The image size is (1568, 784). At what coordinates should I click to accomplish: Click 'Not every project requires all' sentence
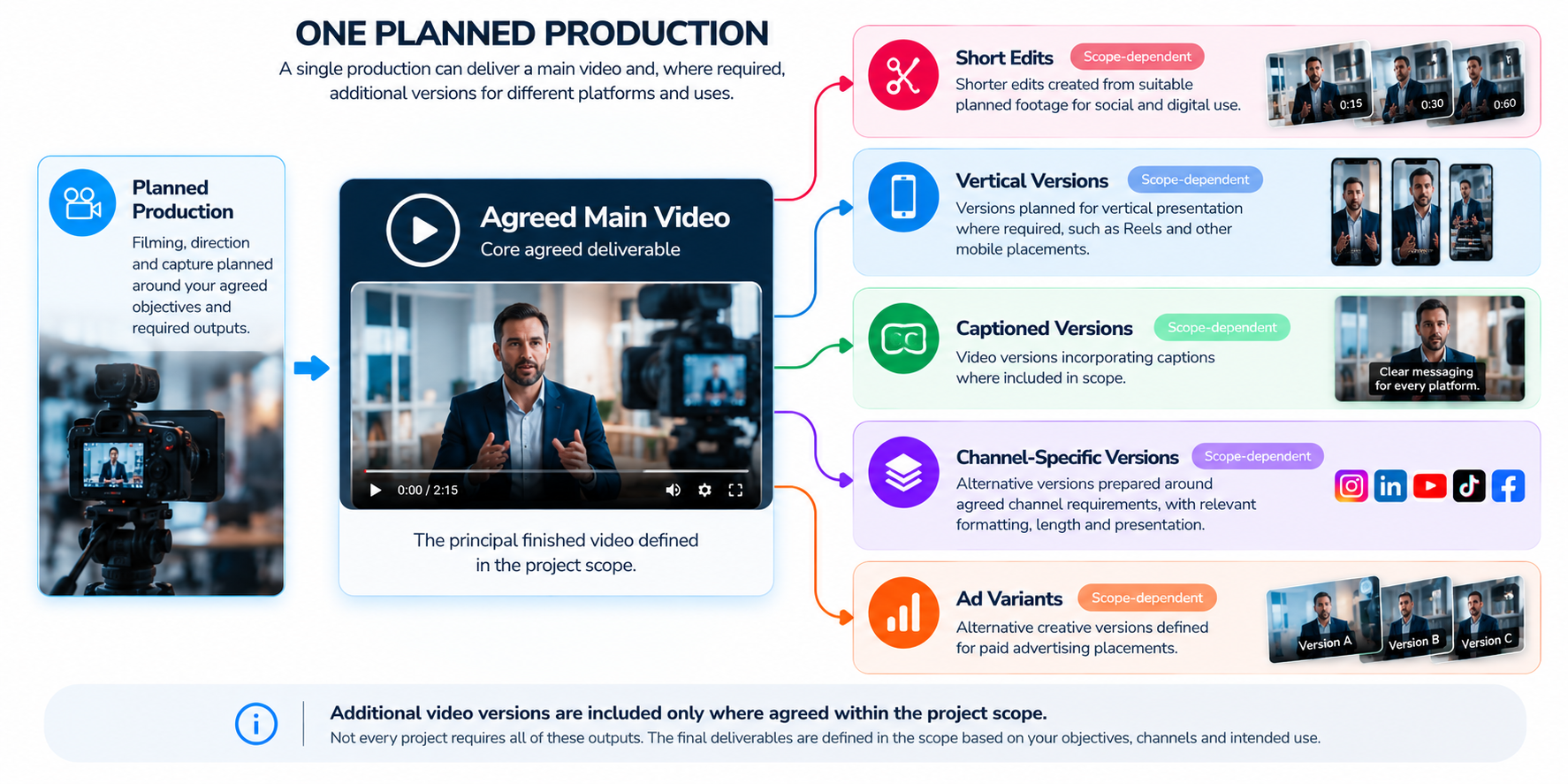825,738
